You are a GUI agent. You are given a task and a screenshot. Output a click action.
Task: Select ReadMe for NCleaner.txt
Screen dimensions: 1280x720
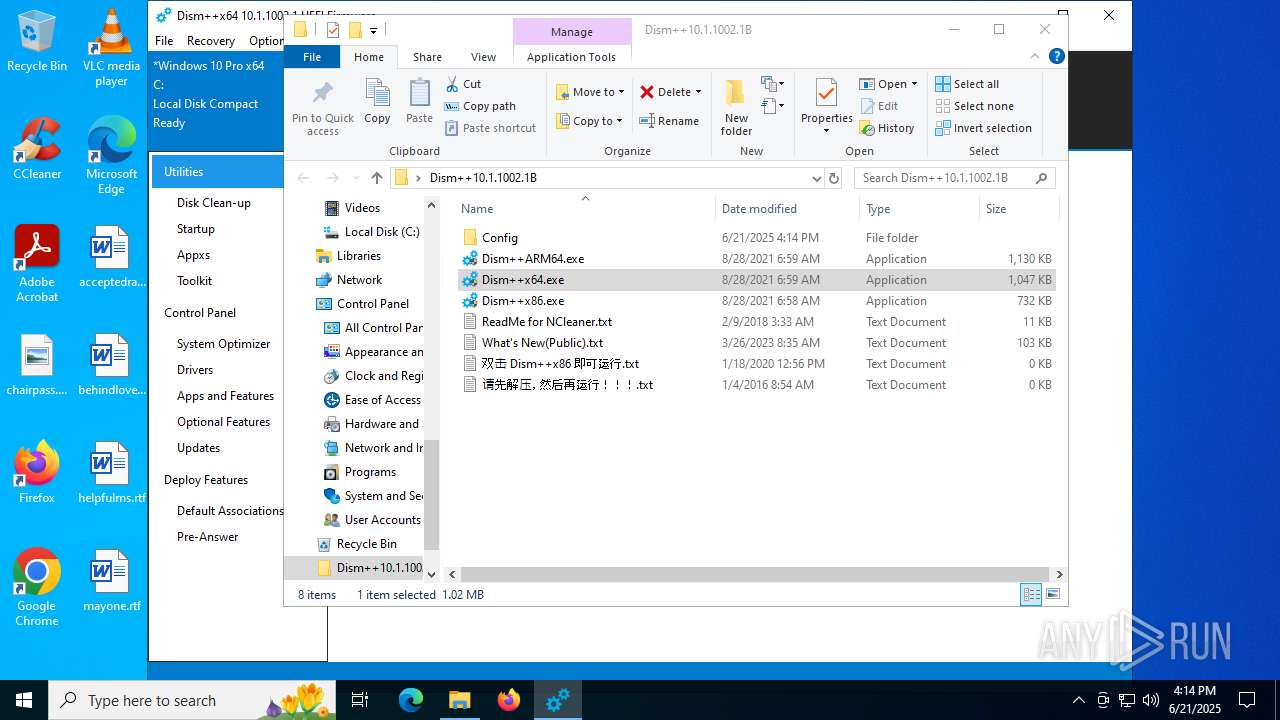pos(756,322)
